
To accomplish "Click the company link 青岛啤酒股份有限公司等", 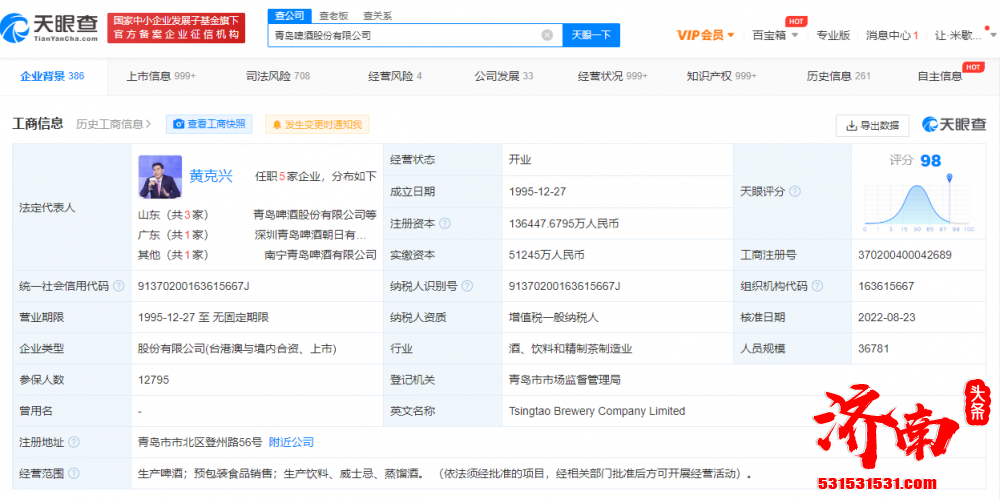I will pyautogui.click(x=315, y=214).
